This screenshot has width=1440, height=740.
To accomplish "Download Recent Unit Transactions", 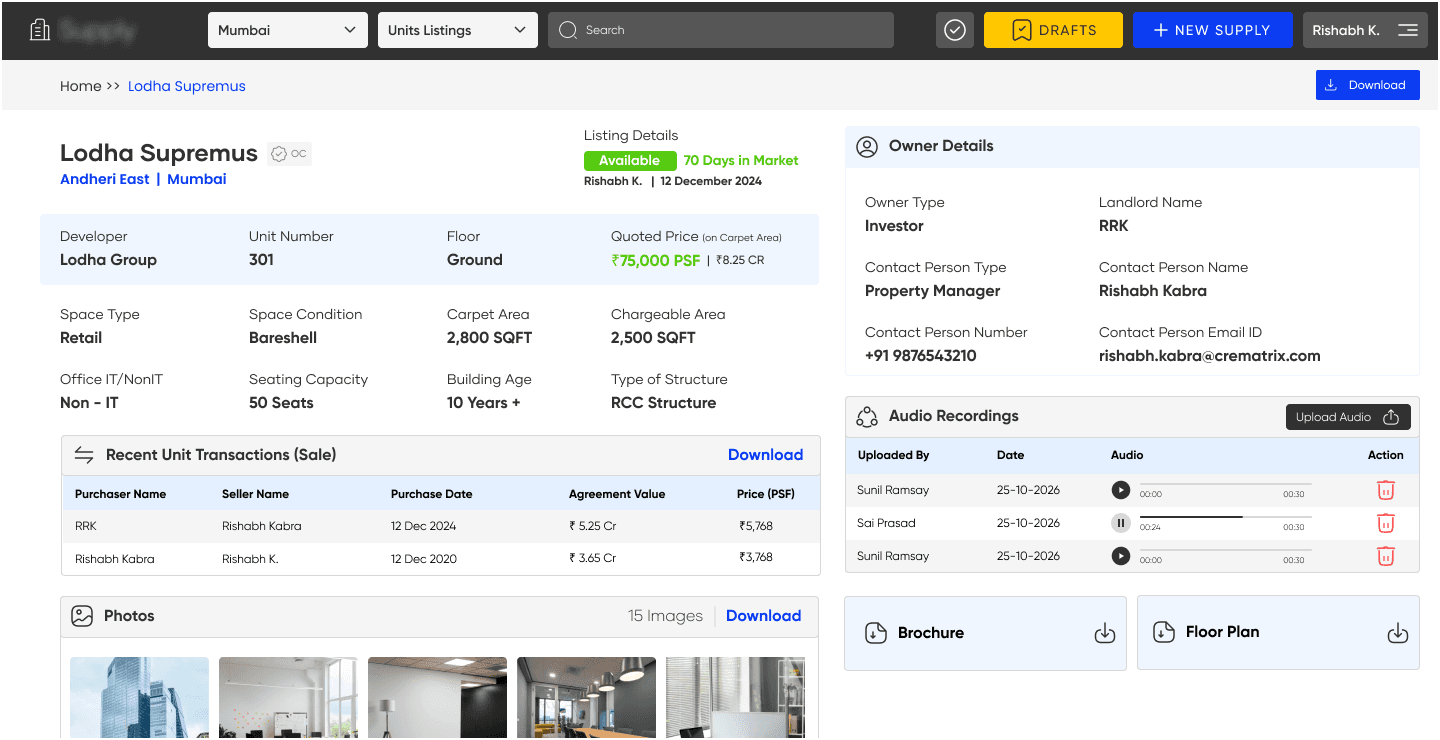I will (765, 455).
